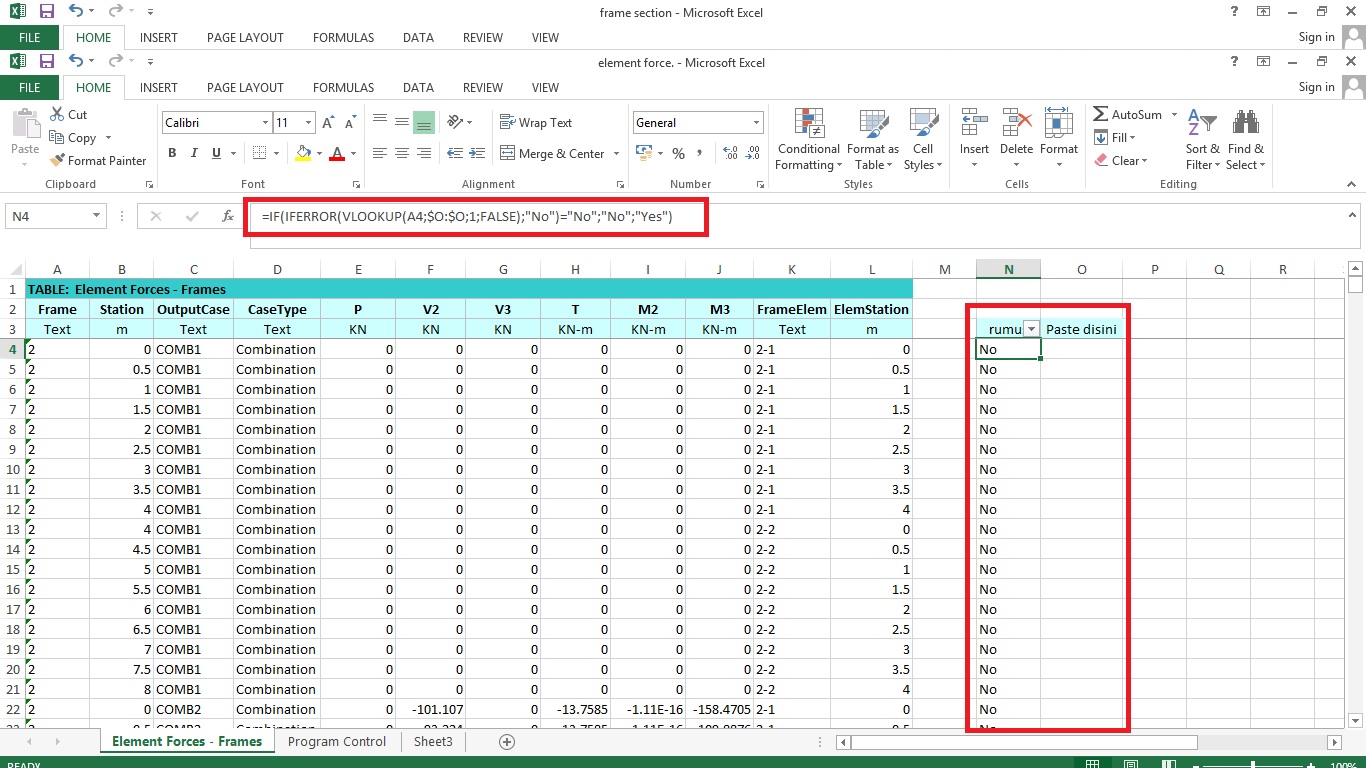Open the Clear dropdown in the Editing group
The height and width of the screenshot is (768, 1366).
tap(1121, 161)
